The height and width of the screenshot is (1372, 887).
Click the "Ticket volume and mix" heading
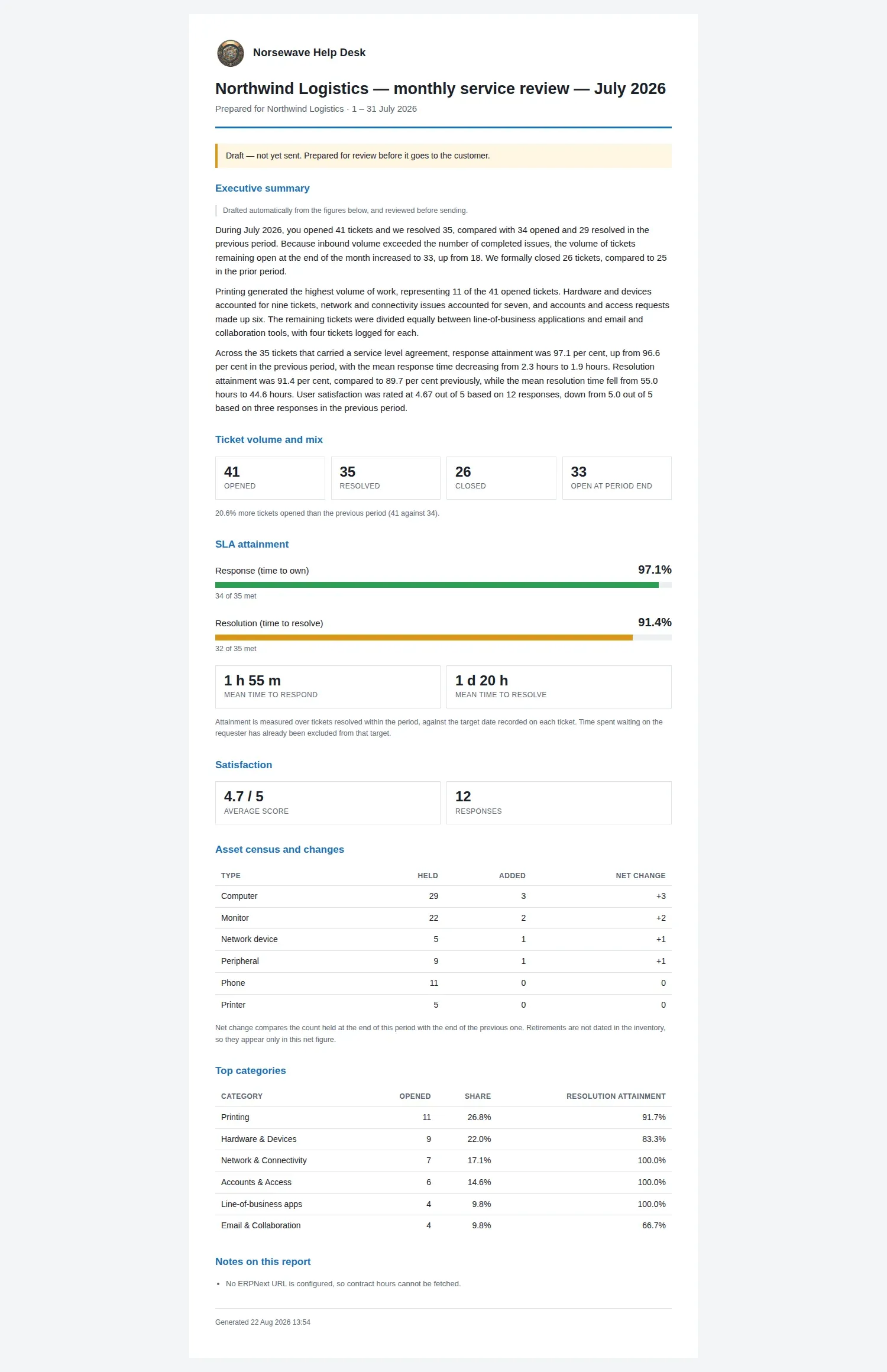(269, 439)
